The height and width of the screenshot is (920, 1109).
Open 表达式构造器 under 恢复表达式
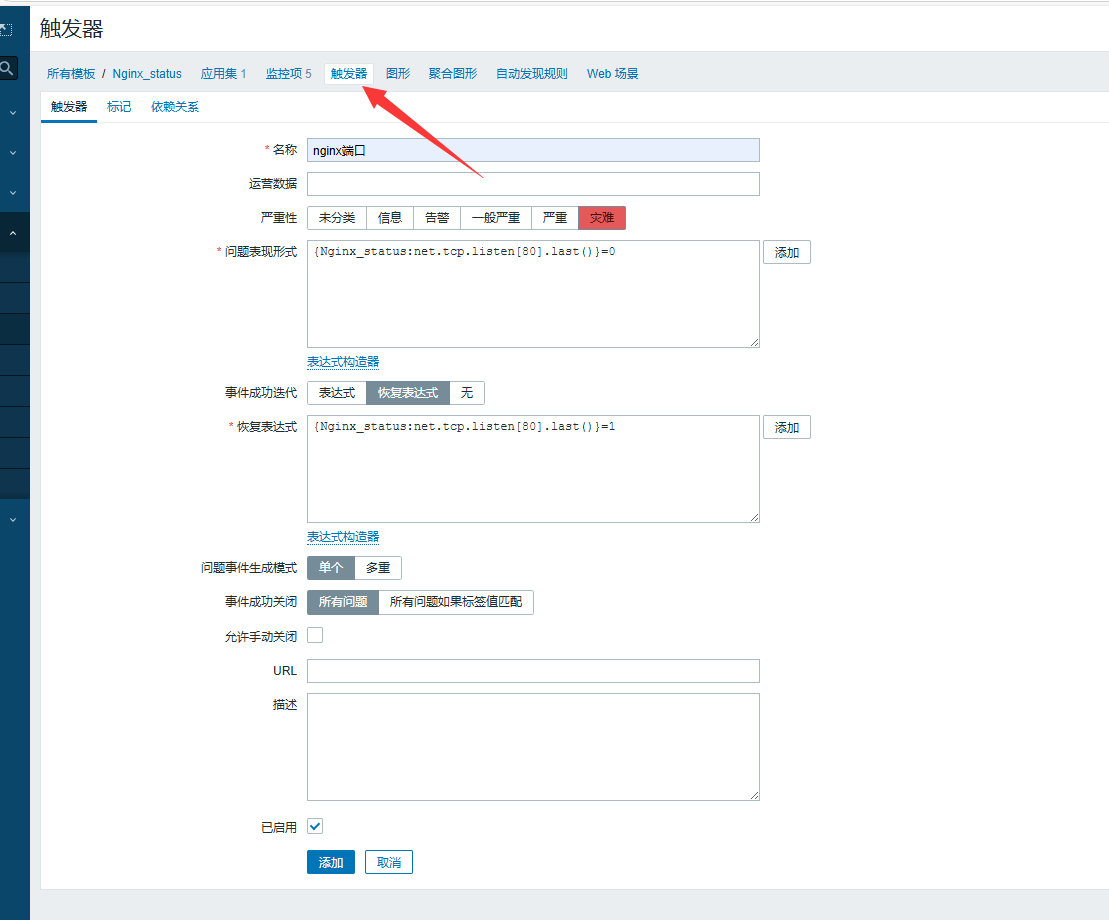[x=343, y=537]
